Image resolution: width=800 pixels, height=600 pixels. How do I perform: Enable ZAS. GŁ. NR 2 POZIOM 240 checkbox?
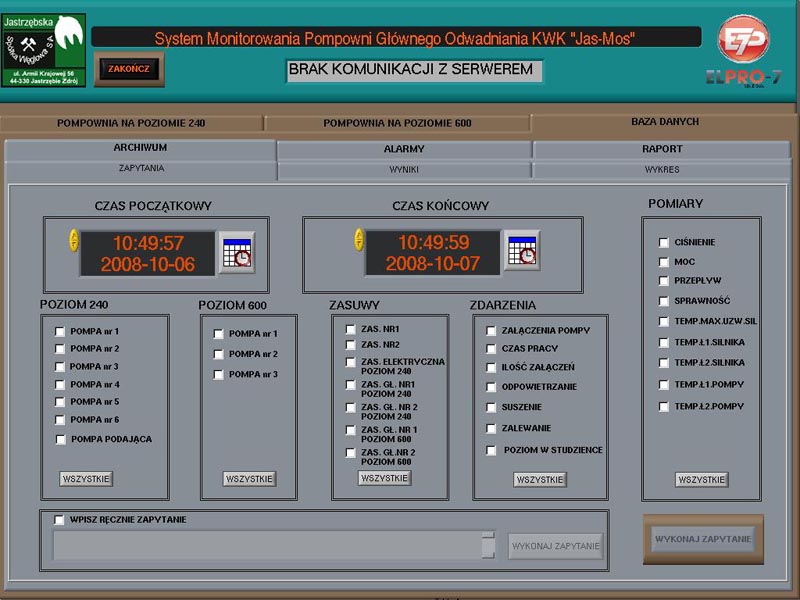351,408
